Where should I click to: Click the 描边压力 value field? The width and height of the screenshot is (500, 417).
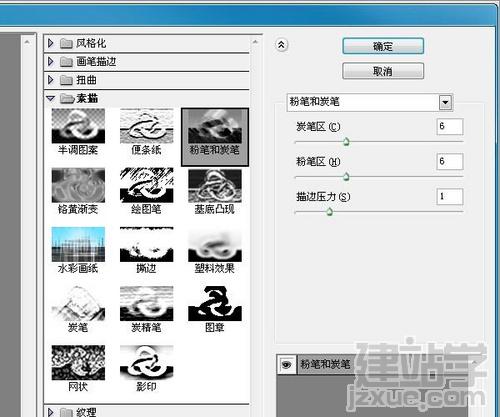tap(450, 196)
